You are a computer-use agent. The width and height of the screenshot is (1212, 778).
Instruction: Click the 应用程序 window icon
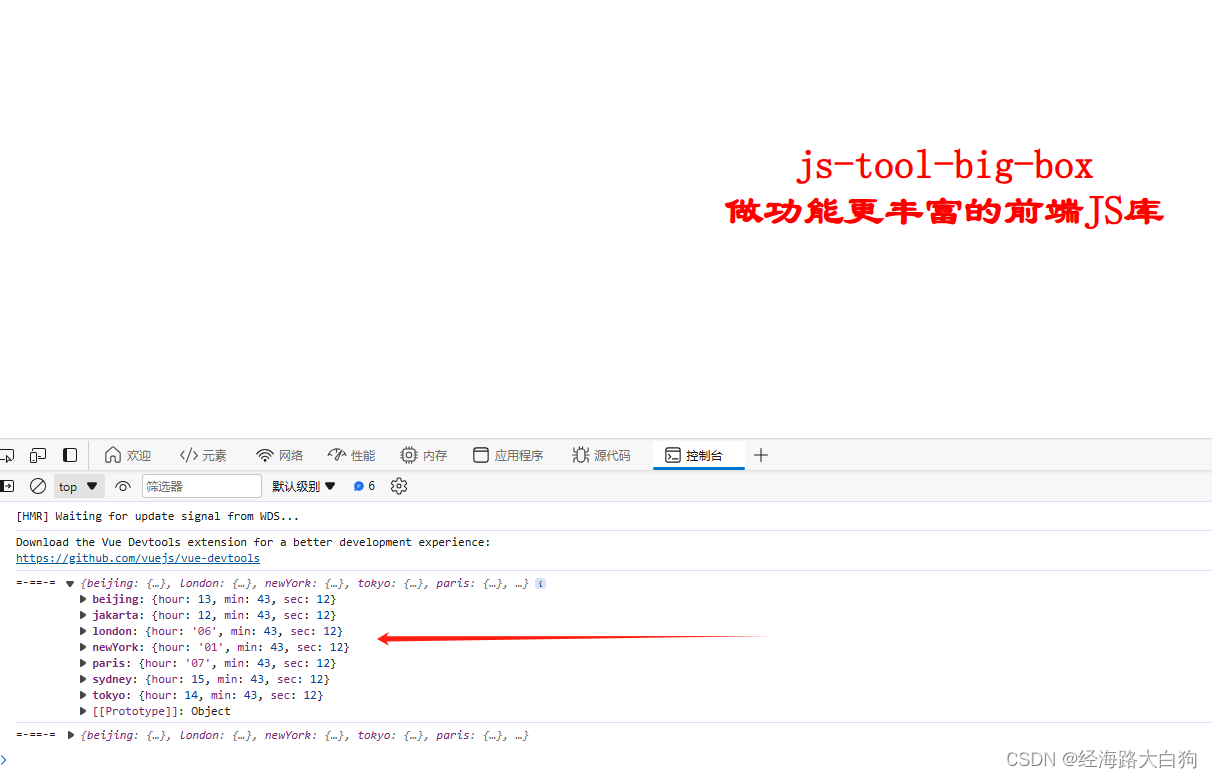481,455
